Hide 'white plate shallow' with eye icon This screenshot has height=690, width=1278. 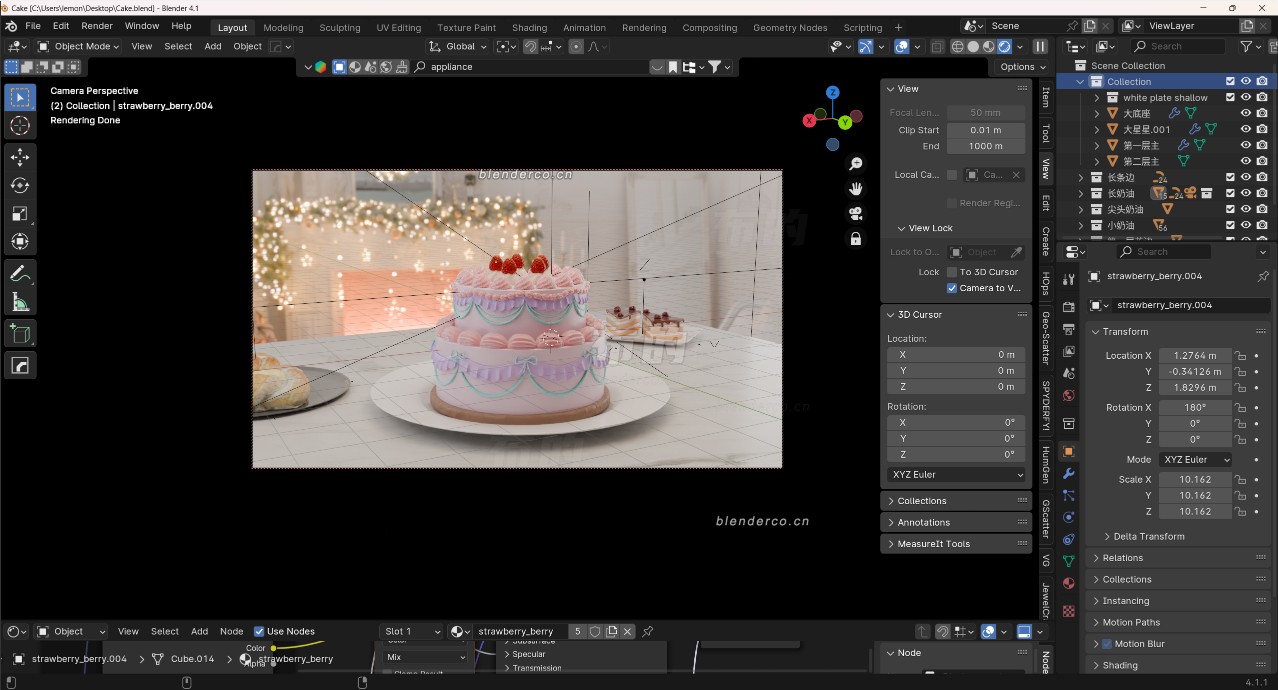tap(1246, 98)
